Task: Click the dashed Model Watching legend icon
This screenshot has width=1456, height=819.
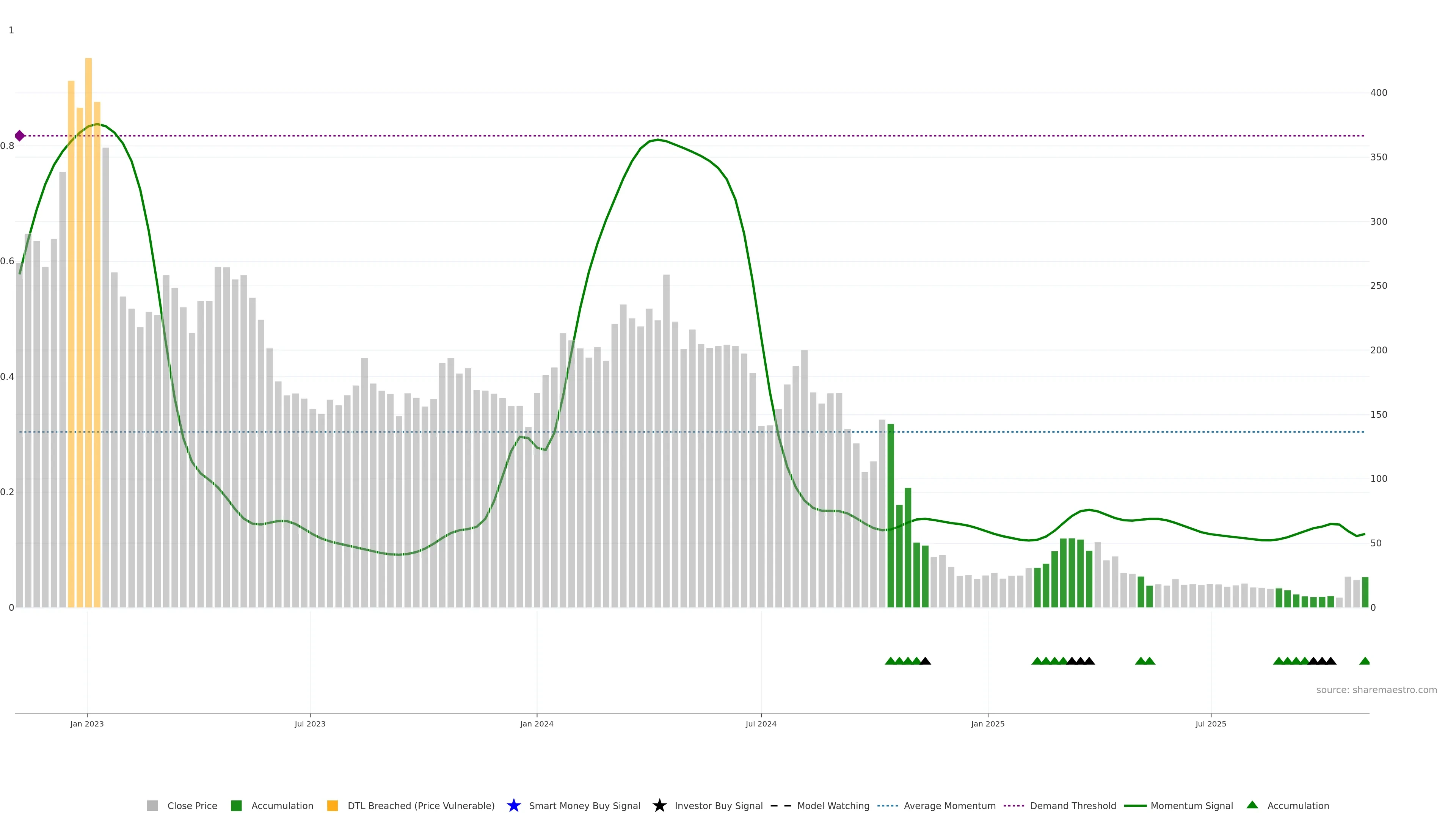Action: click(781, 805)
